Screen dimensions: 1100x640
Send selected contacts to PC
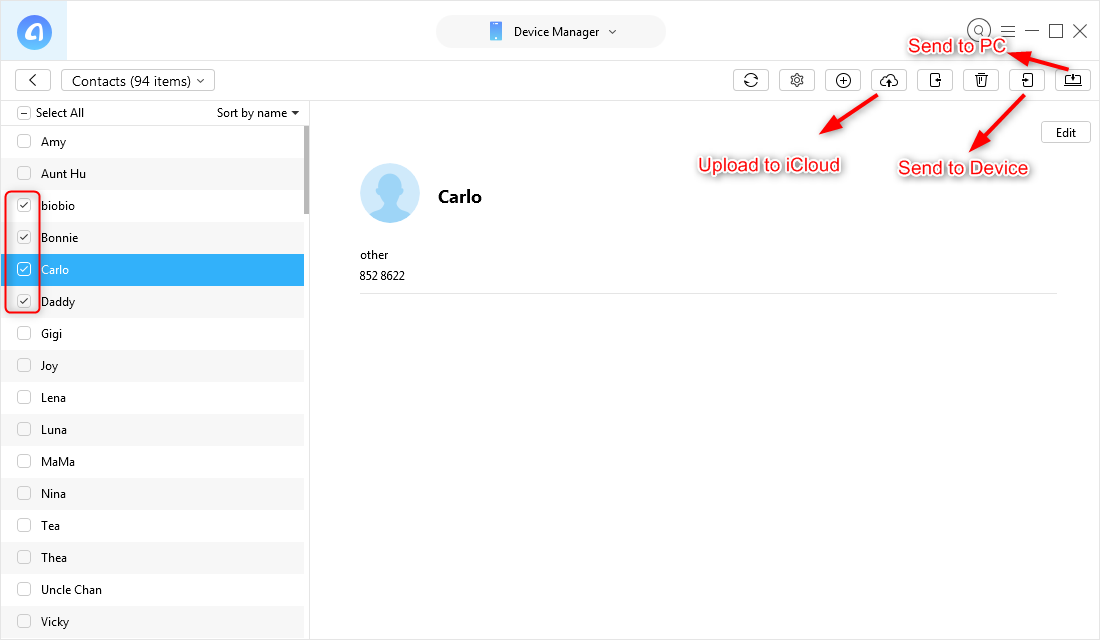click(1073, 80)
